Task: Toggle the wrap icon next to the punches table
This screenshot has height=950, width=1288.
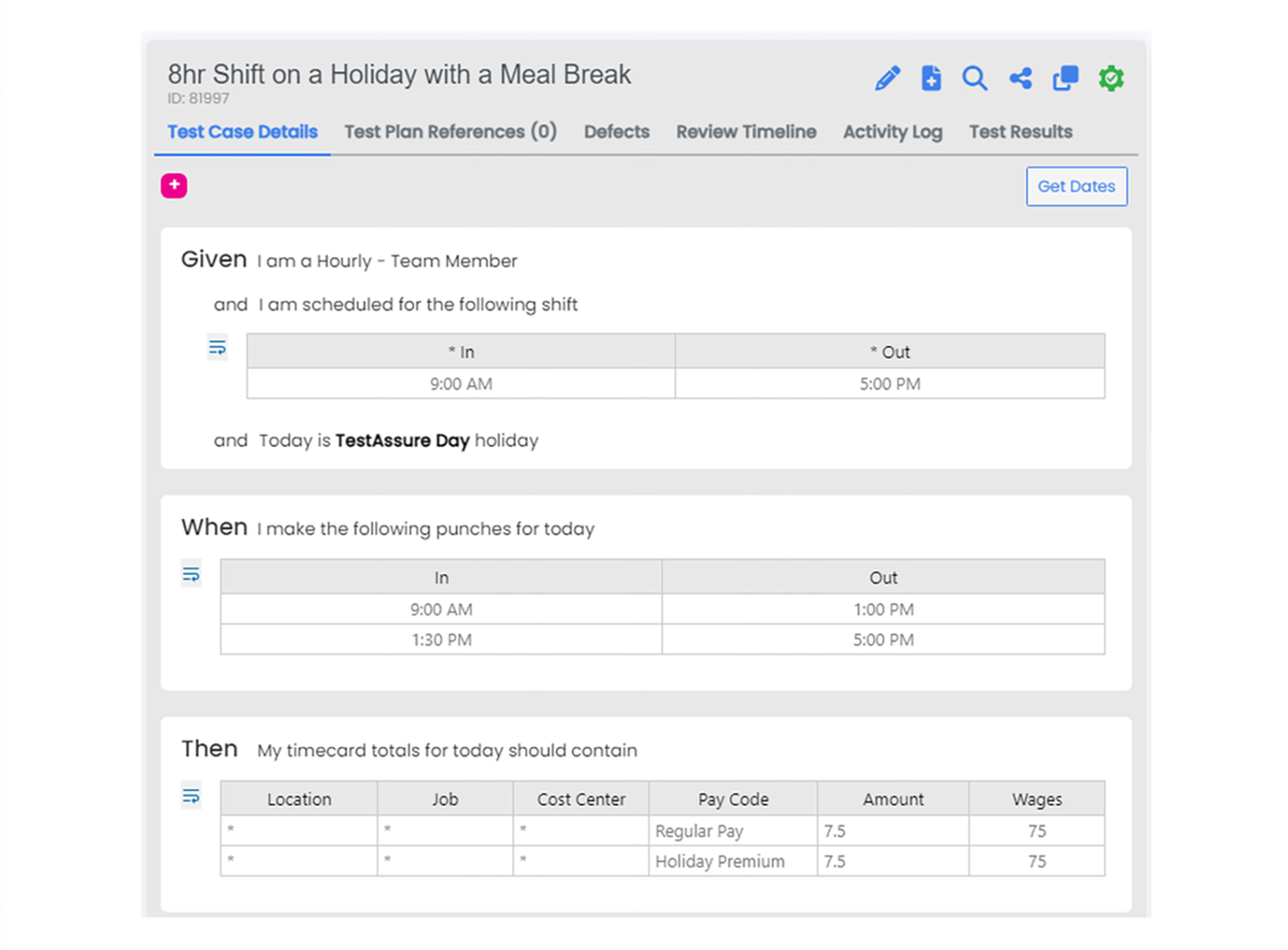Action: coord(191,573)
